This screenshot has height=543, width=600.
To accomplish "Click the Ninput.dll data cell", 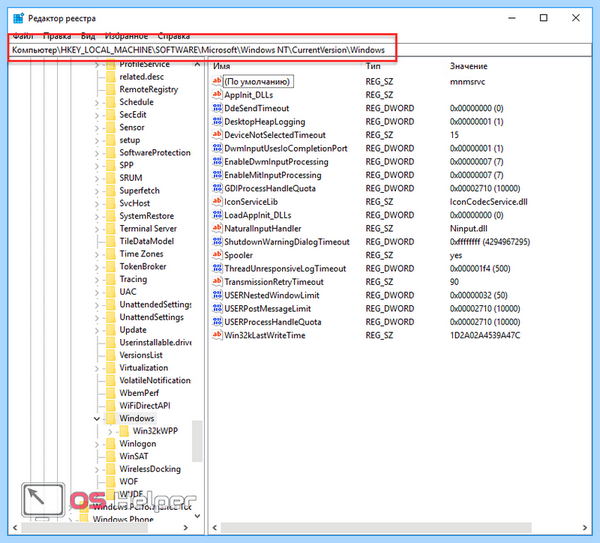I will 468,228.
